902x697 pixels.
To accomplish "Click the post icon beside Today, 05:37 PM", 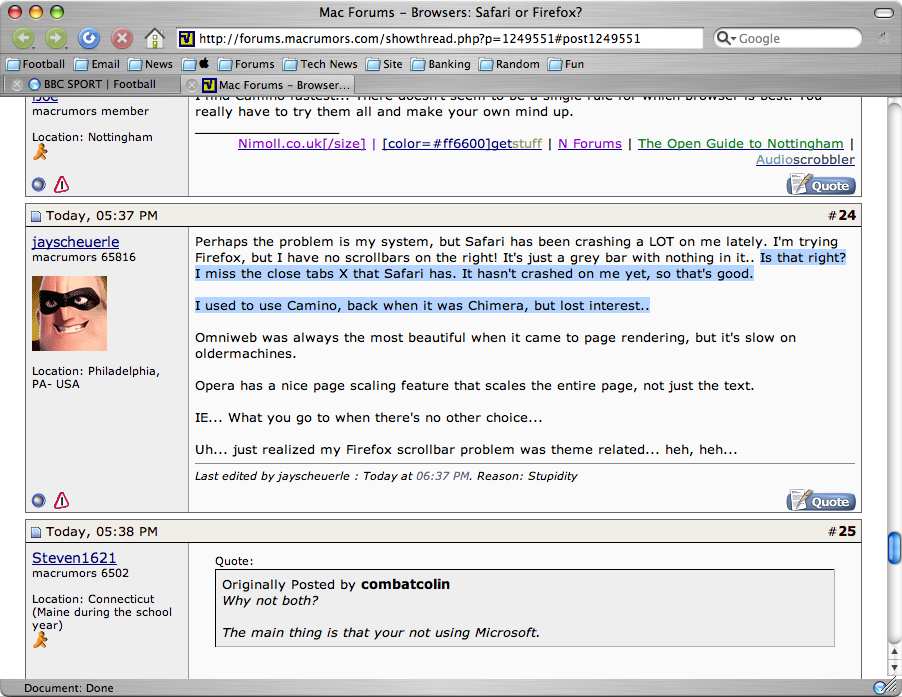I will pyautogui.click(x=36, y=216).
